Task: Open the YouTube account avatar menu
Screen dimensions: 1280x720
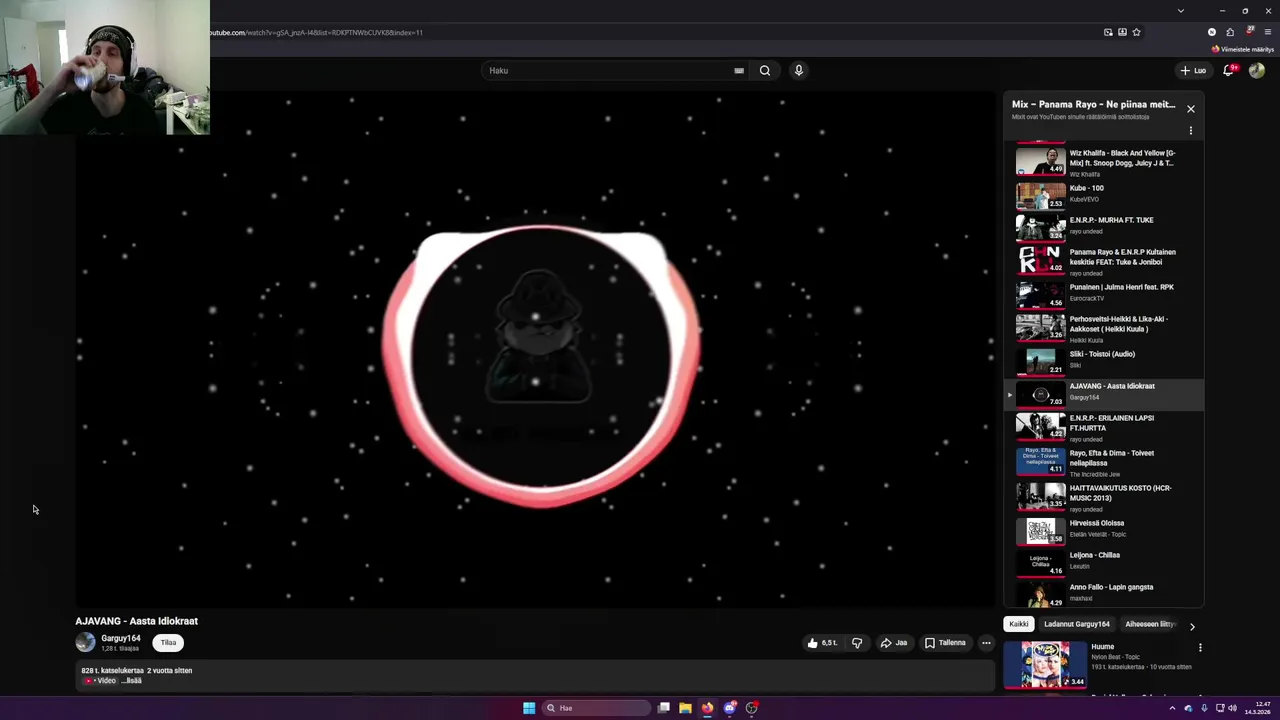Action: pyautogui.click(x=1257, y=70)
